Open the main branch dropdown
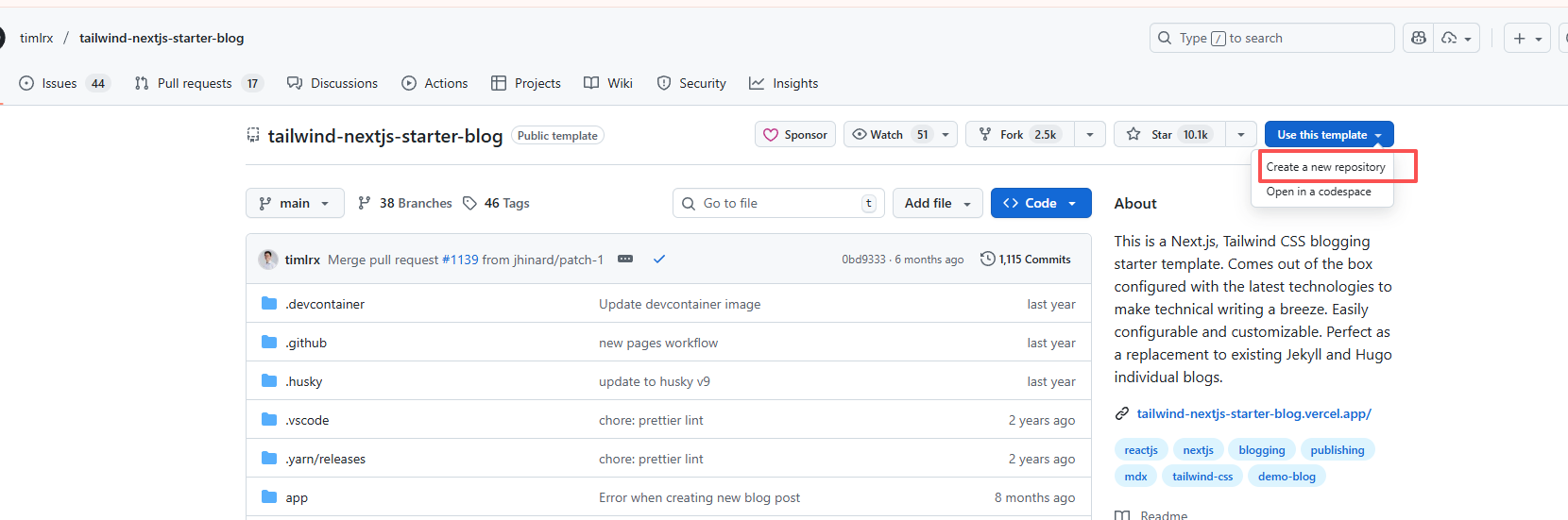The width and height of the screenshot is (1568, 520). 295,203
